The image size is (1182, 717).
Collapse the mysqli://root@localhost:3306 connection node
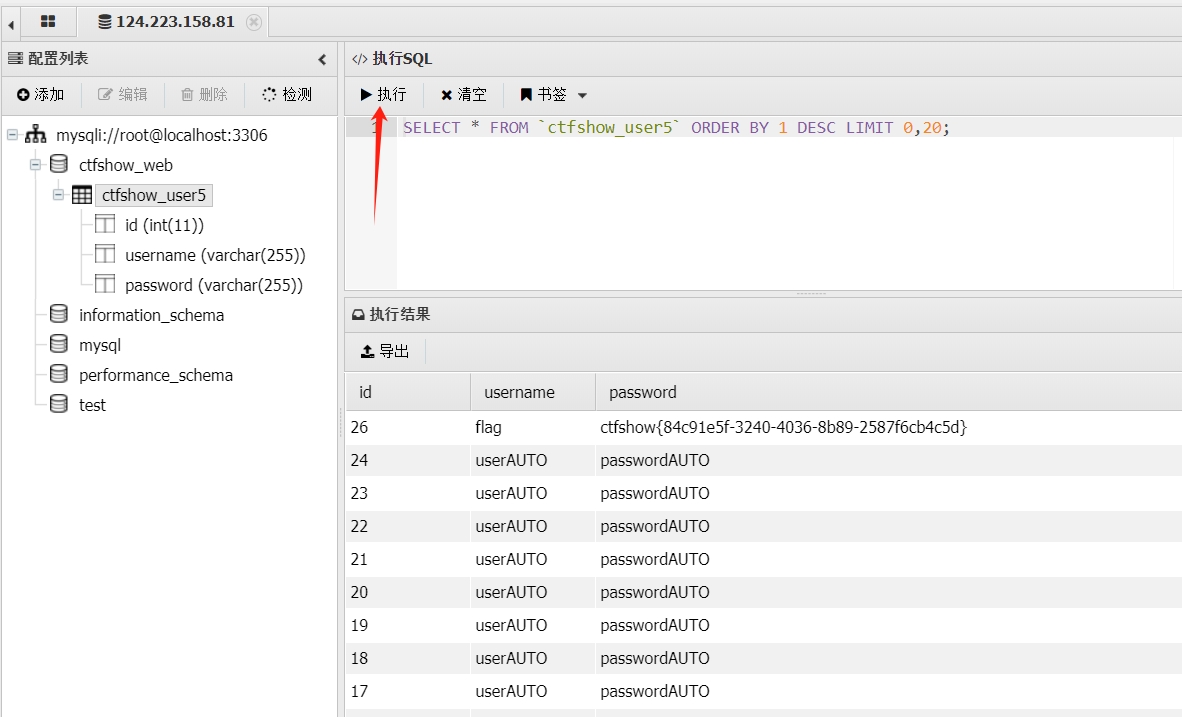(12, 135)
